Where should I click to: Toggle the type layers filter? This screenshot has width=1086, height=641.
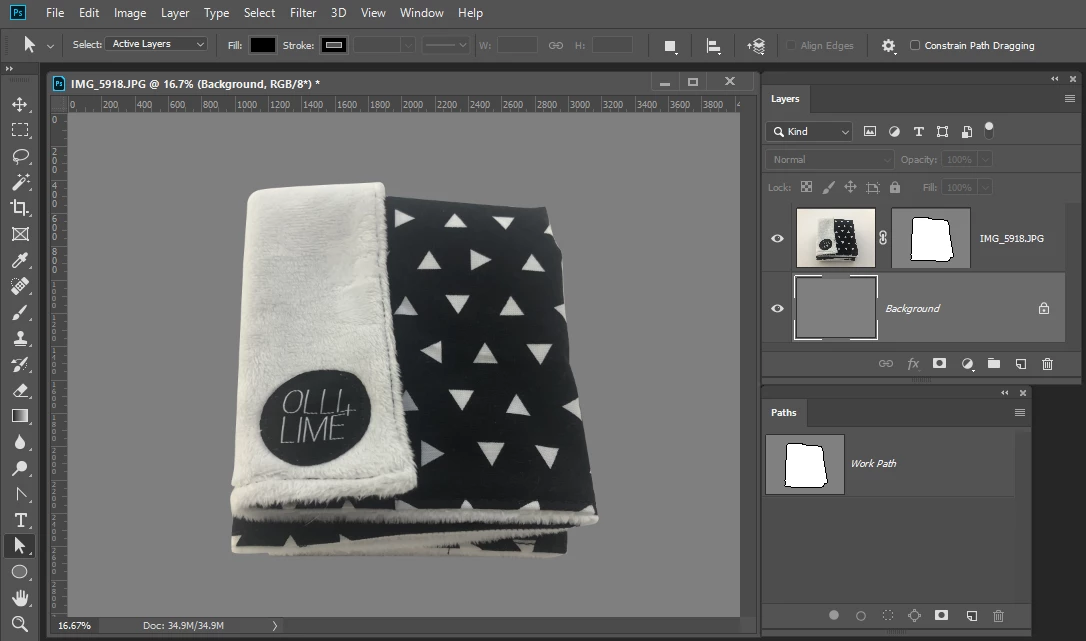click(x=918, y=132)
